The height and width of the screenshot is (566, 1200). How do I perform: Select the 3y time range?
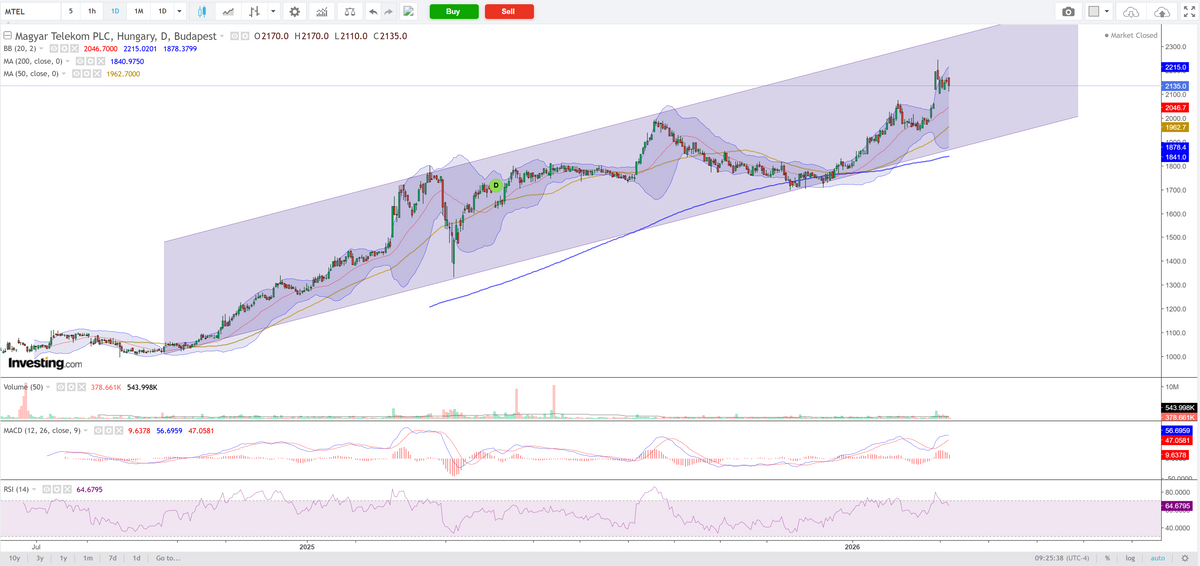(39, 558)
